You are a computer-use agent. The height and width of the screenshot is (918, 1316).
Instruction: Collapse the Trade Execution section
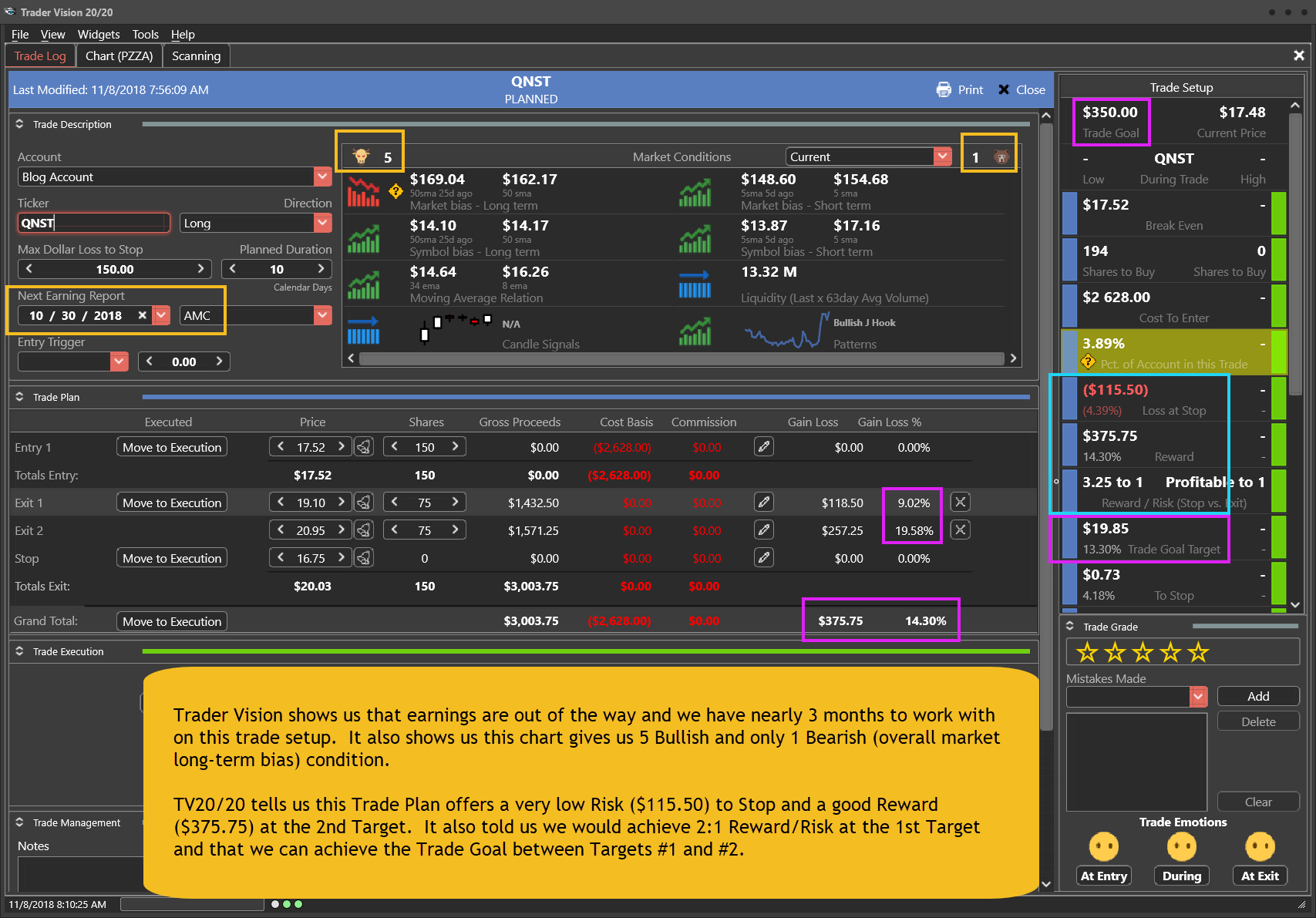coord(19,651)
